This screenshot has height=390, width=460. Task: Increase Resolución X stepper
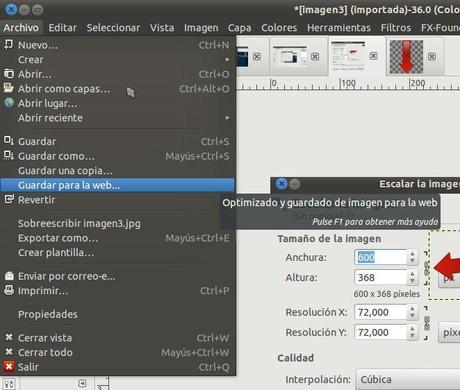tap(412, 309)
